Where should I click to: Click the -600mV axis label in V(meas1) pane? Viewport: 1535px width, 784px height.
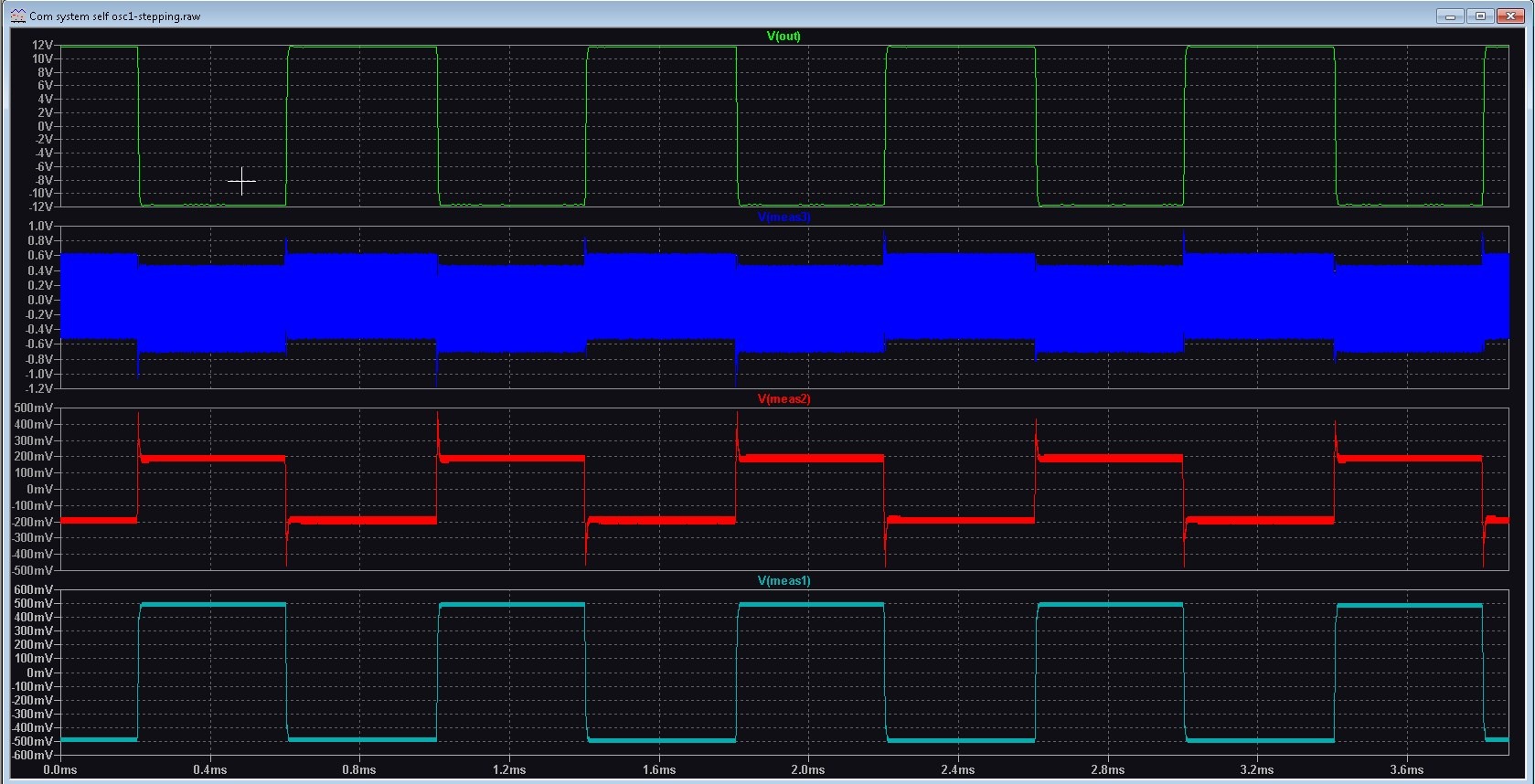click(32, 755)
